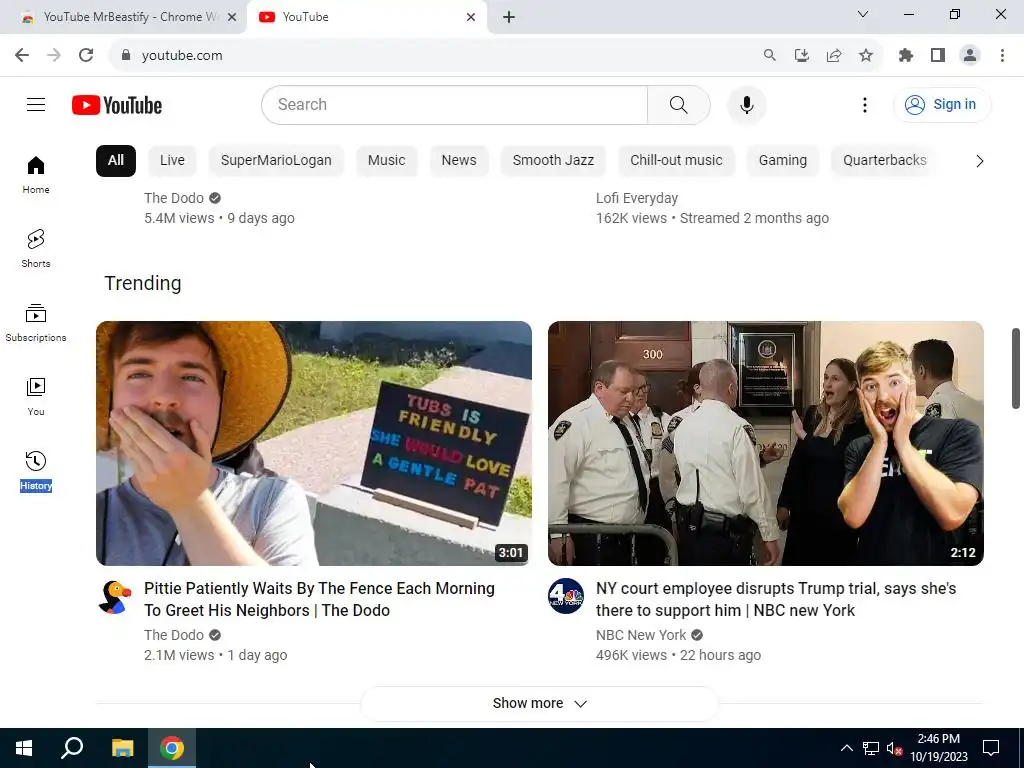This screenshot has height=768, width=1024.
Task: Open Shorts from sidebar
Action: click(36, 249)
